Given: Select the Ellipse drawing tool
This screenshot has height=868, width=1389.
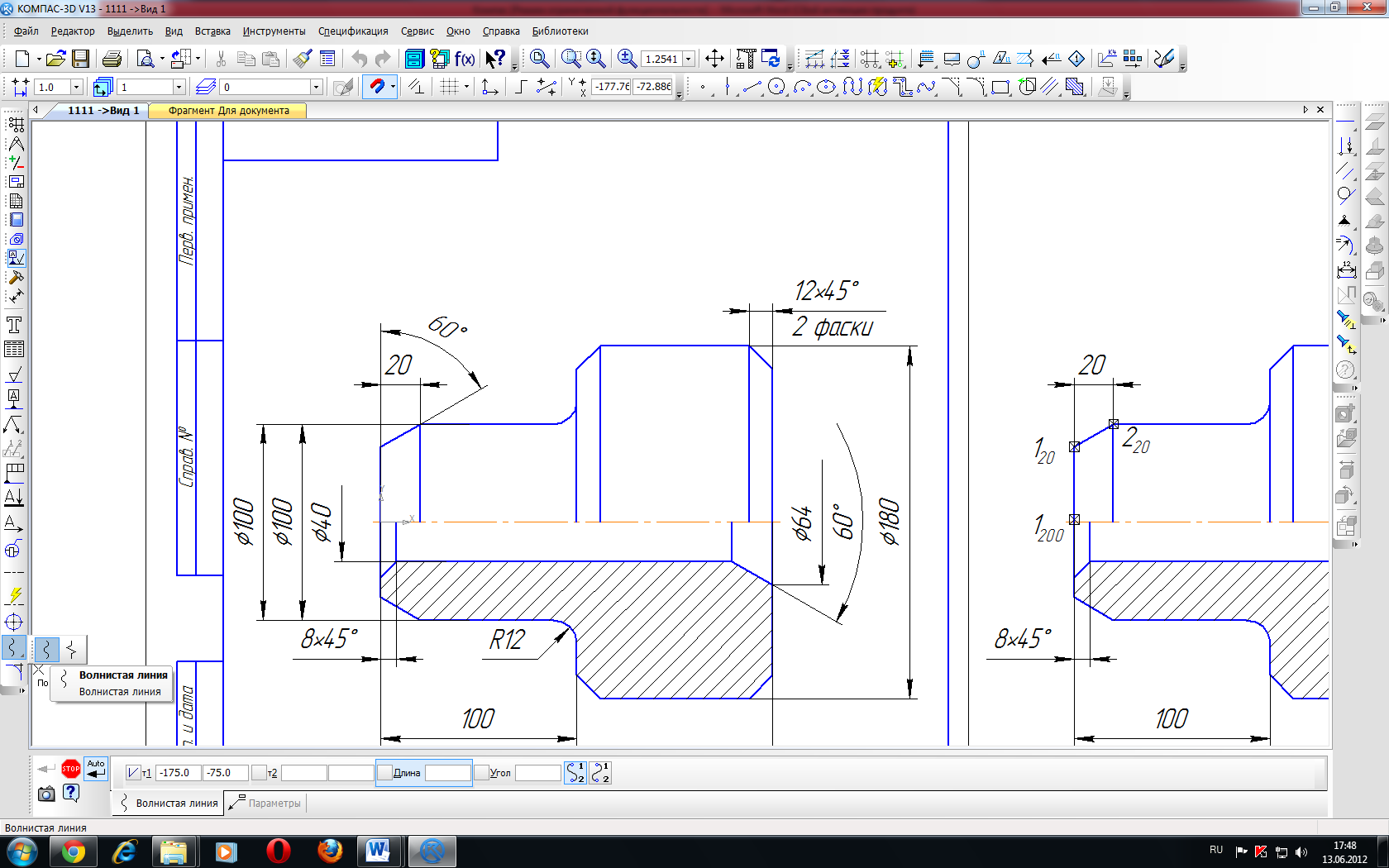Looking at the screenshot, I should (826, 87).
